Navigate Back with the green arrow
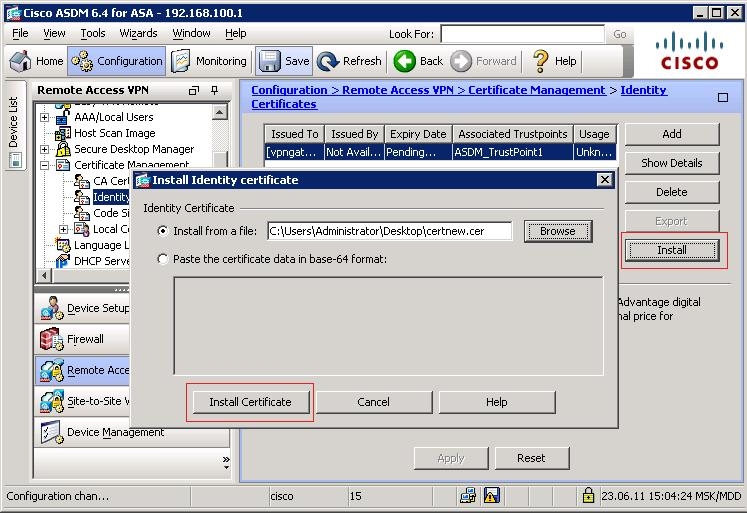 coord(418,61)
